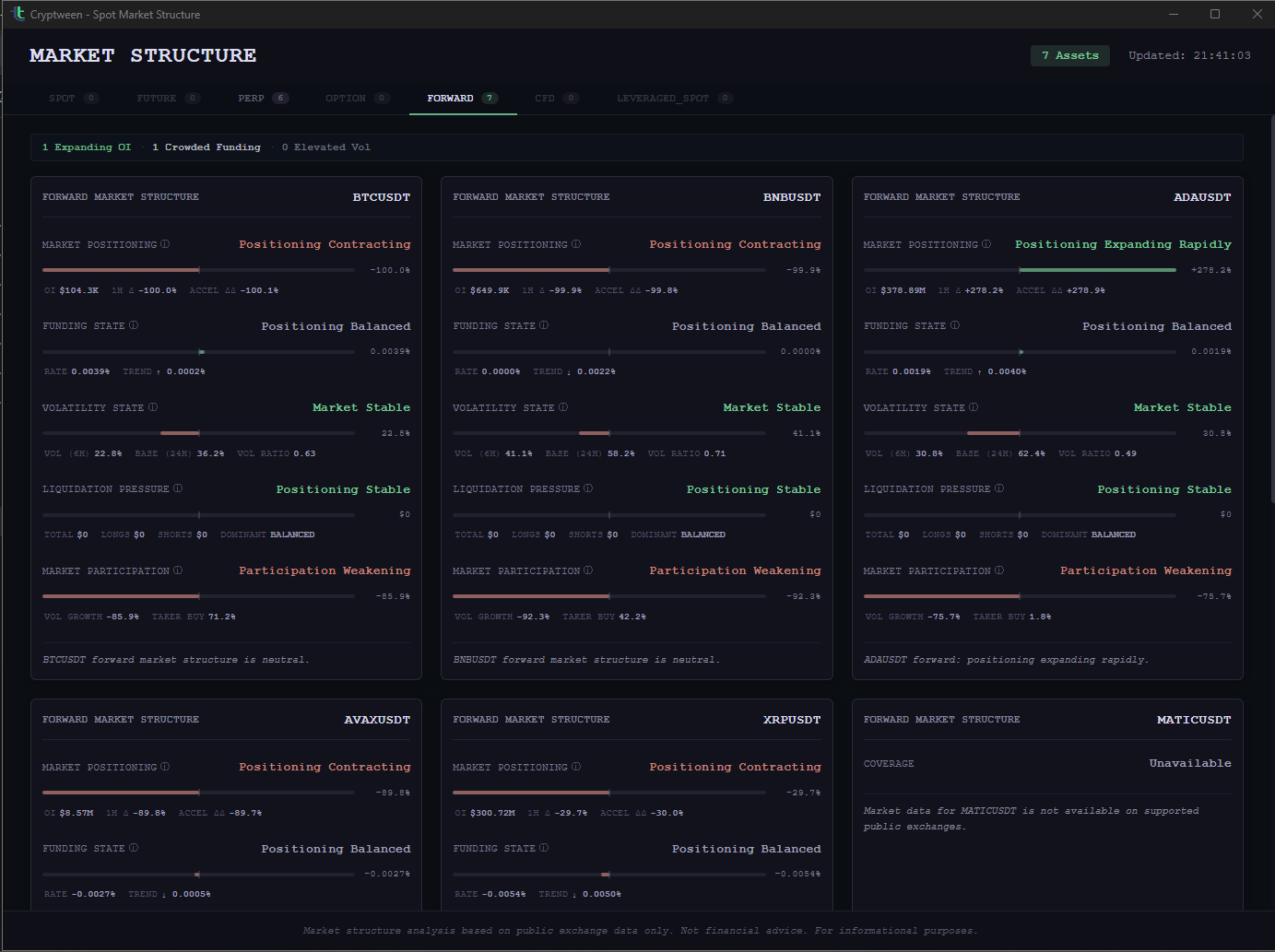Open BNBUSDT Market Positioning info icon
Screen dimensions: 1275x952
[x=576, y=244]
